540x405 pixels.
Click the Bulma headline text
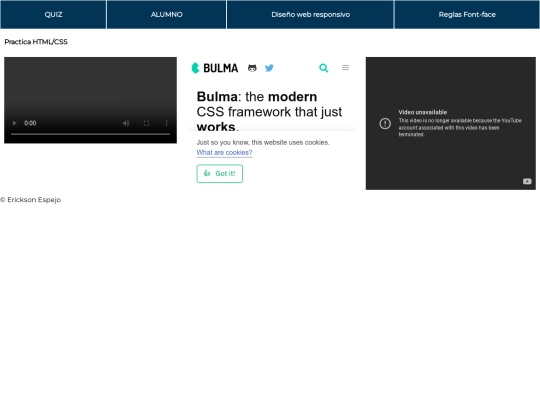click(x=269, y=111)
